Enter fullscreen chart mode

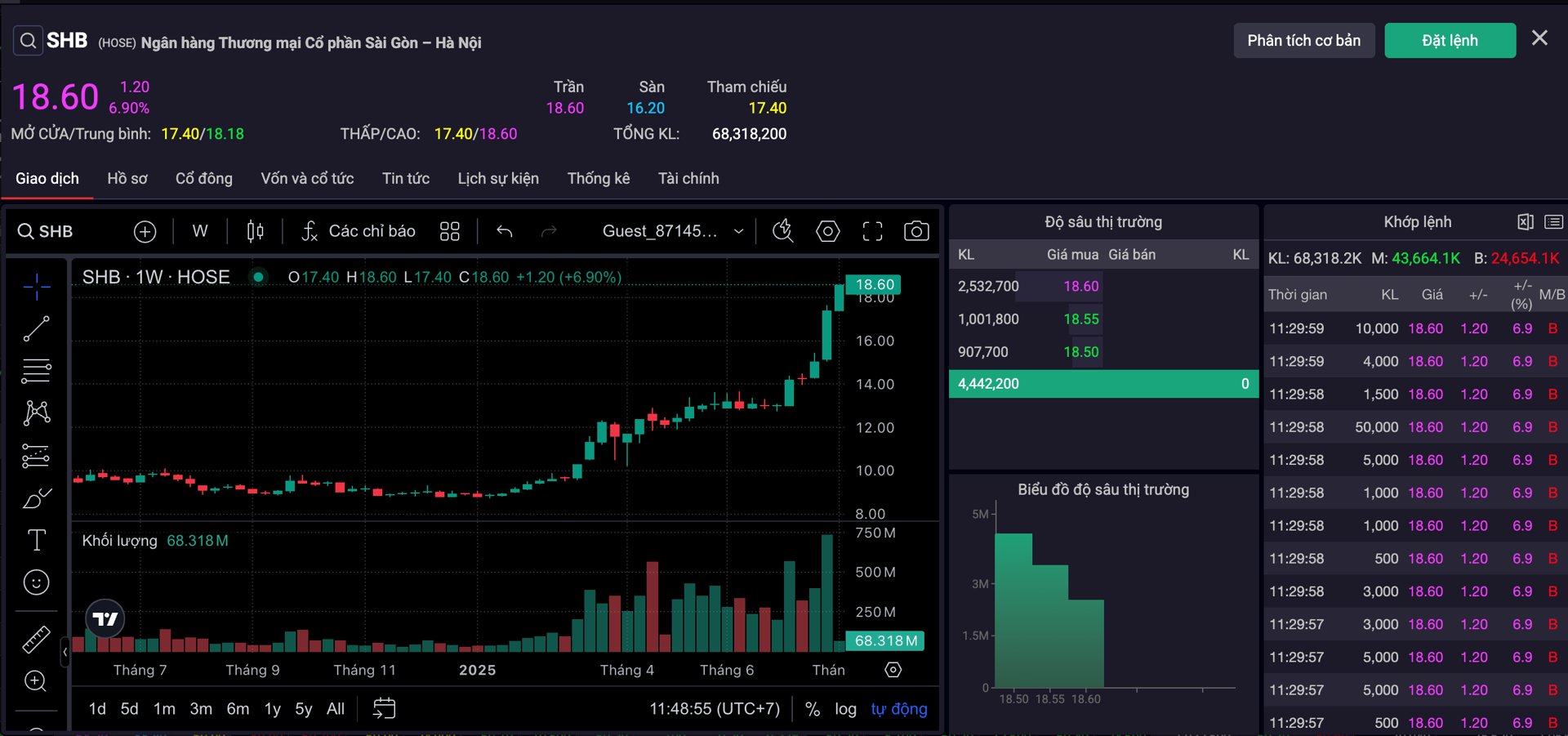pos(872,231)
